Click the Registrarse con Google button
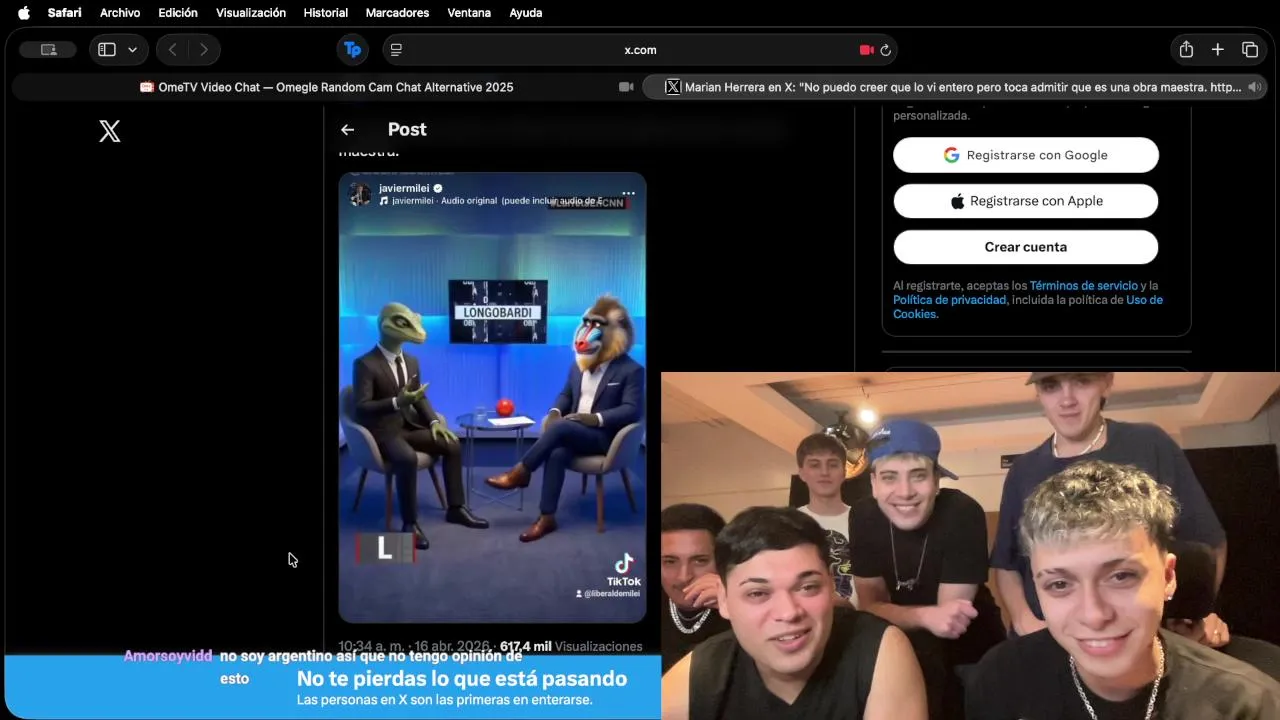This screenshot has width=1280, height=720. (x=1026, y=155)
